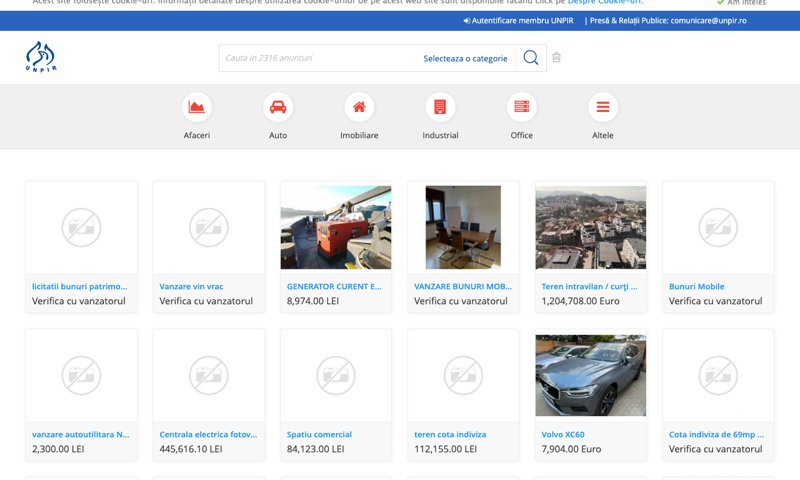Viewport: 800px width, 480px height.
Task: Open the Auto category car icon
Action: (x=278, y=107)
